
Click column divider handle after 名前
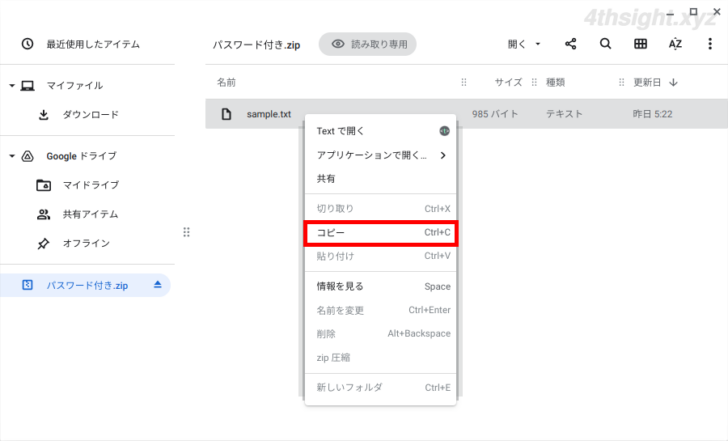coord(463,83)
